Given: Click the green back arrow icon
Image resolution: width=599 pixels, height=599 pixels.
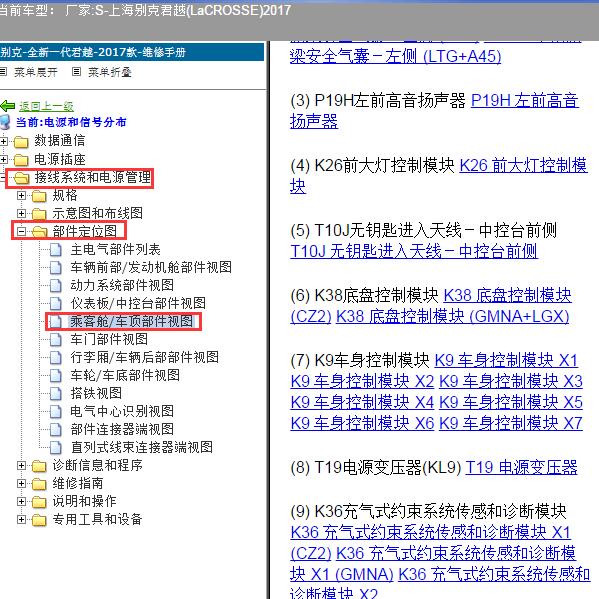Looking at the screenshot, I should [8, 106].
